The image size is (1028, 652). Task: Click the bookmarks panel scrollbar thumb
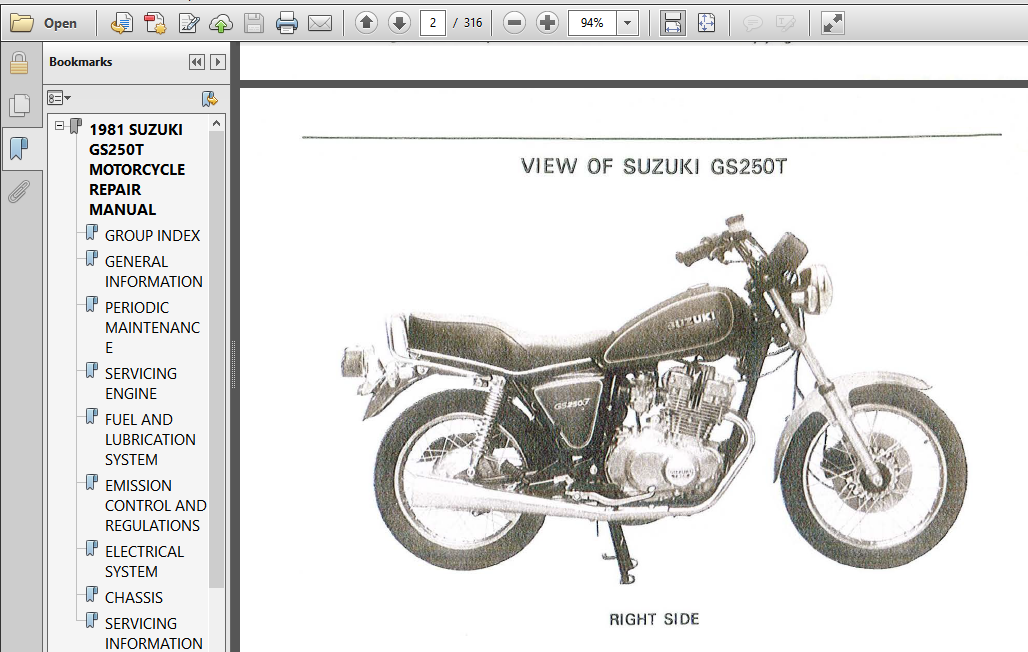217,359
